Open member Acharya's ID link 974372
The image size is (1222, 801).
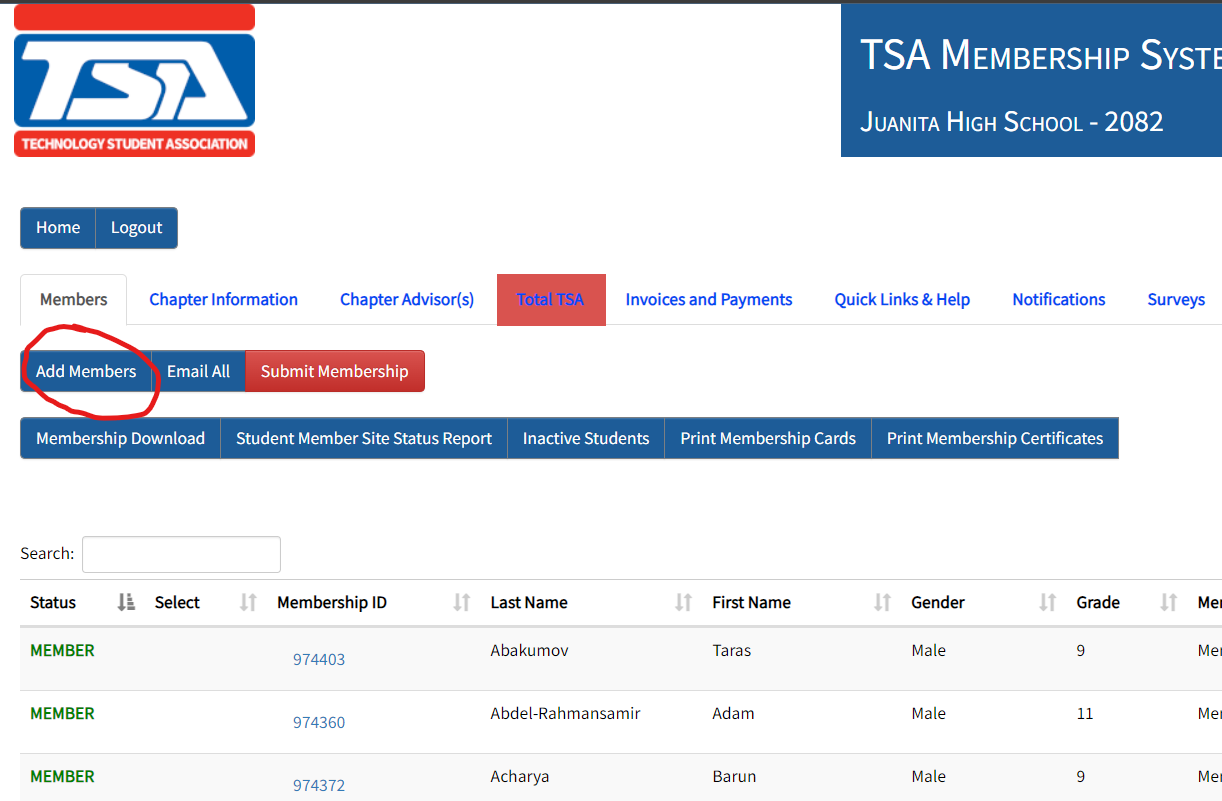(x=319, y=785)
